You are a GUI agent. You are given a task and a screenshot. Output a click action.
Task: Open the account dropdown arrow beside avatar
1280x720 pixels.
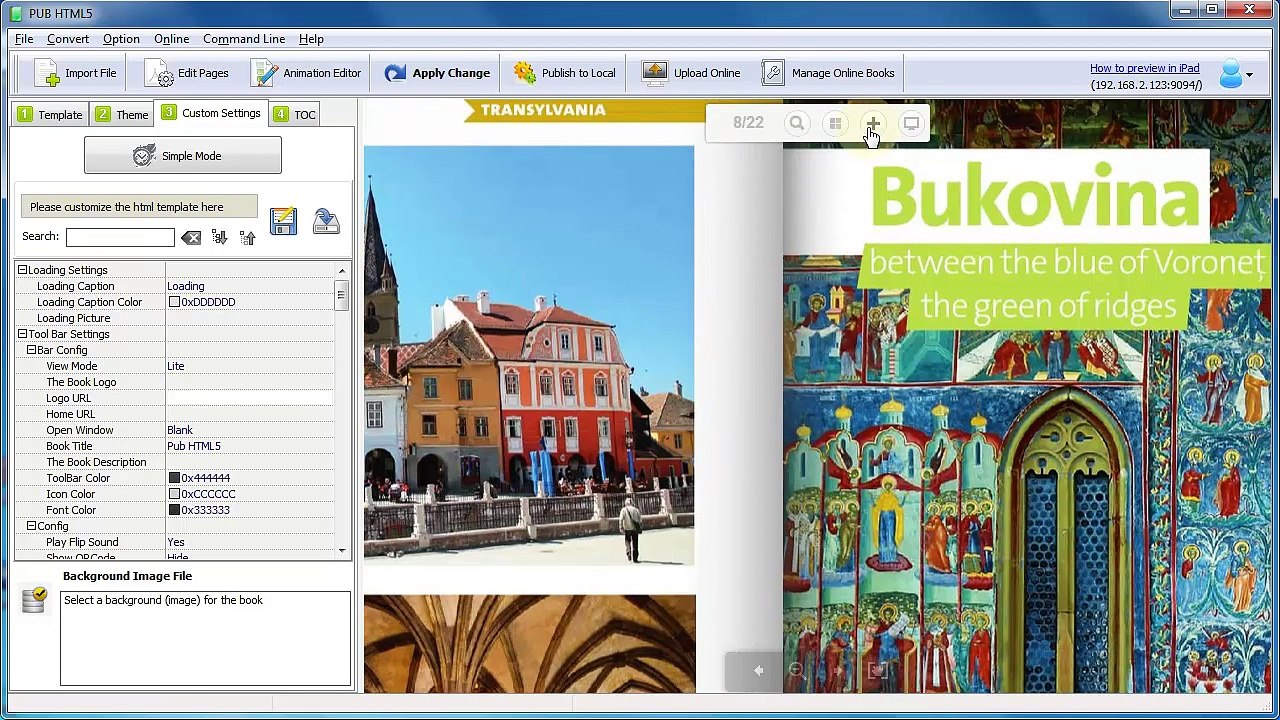click(1249, 75)
